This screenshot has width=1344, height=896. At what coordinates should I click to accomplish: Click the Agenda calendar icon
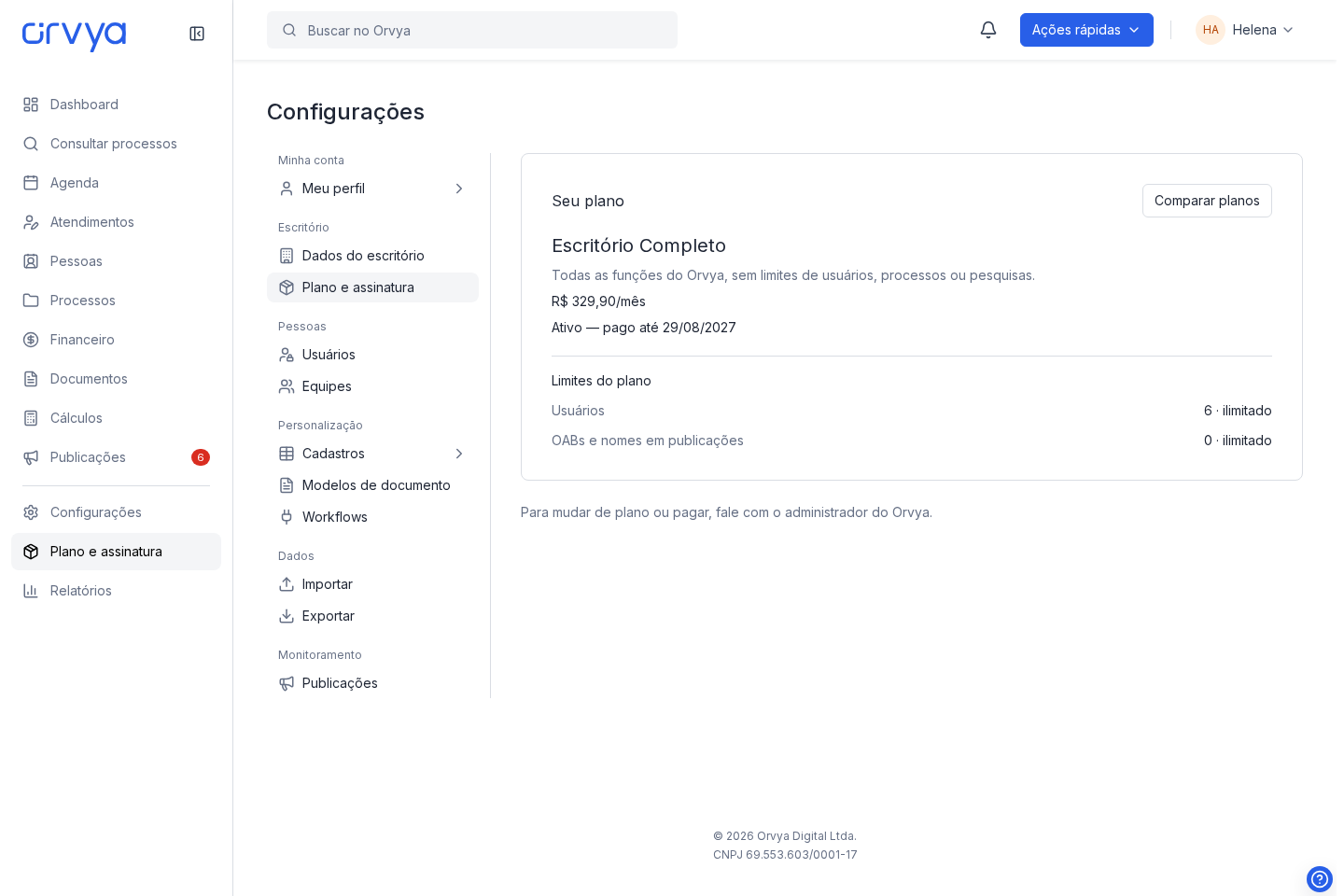(31, 183)
